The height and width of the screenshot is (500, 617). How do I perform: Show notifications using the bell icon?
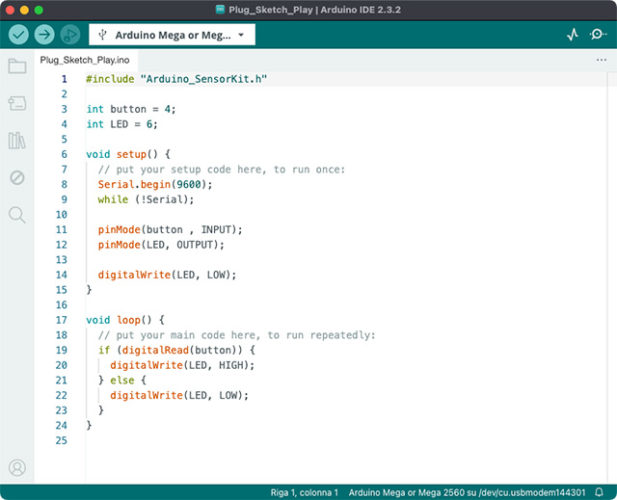pyautogui.click(x=599, y=493)
